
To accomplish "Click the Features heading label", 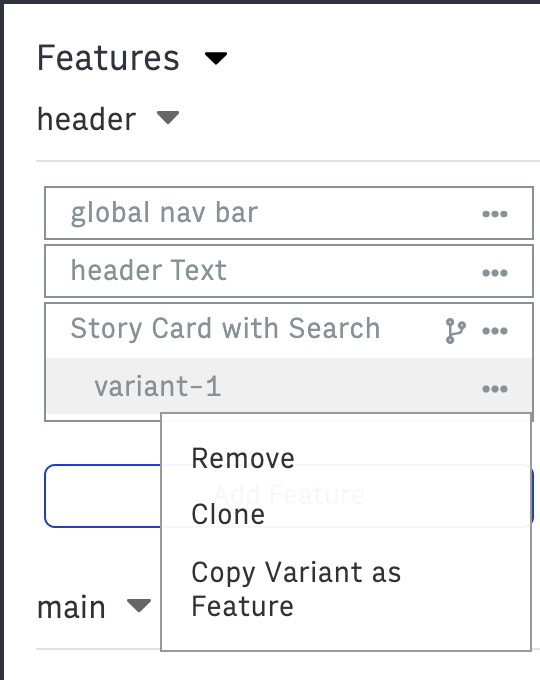I will 108,58.
